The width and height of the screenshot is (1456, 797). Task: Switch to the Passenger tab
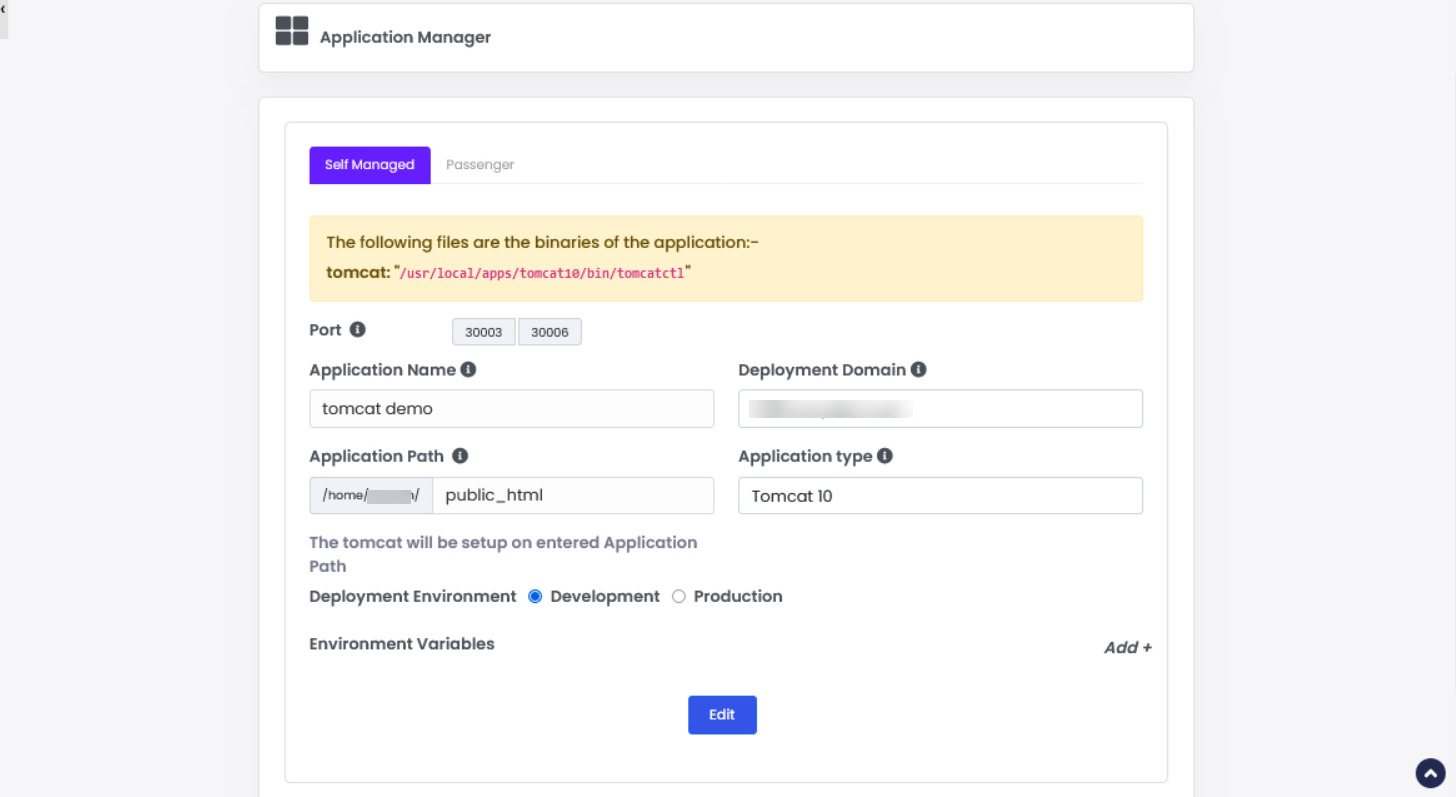click(480, 165)
